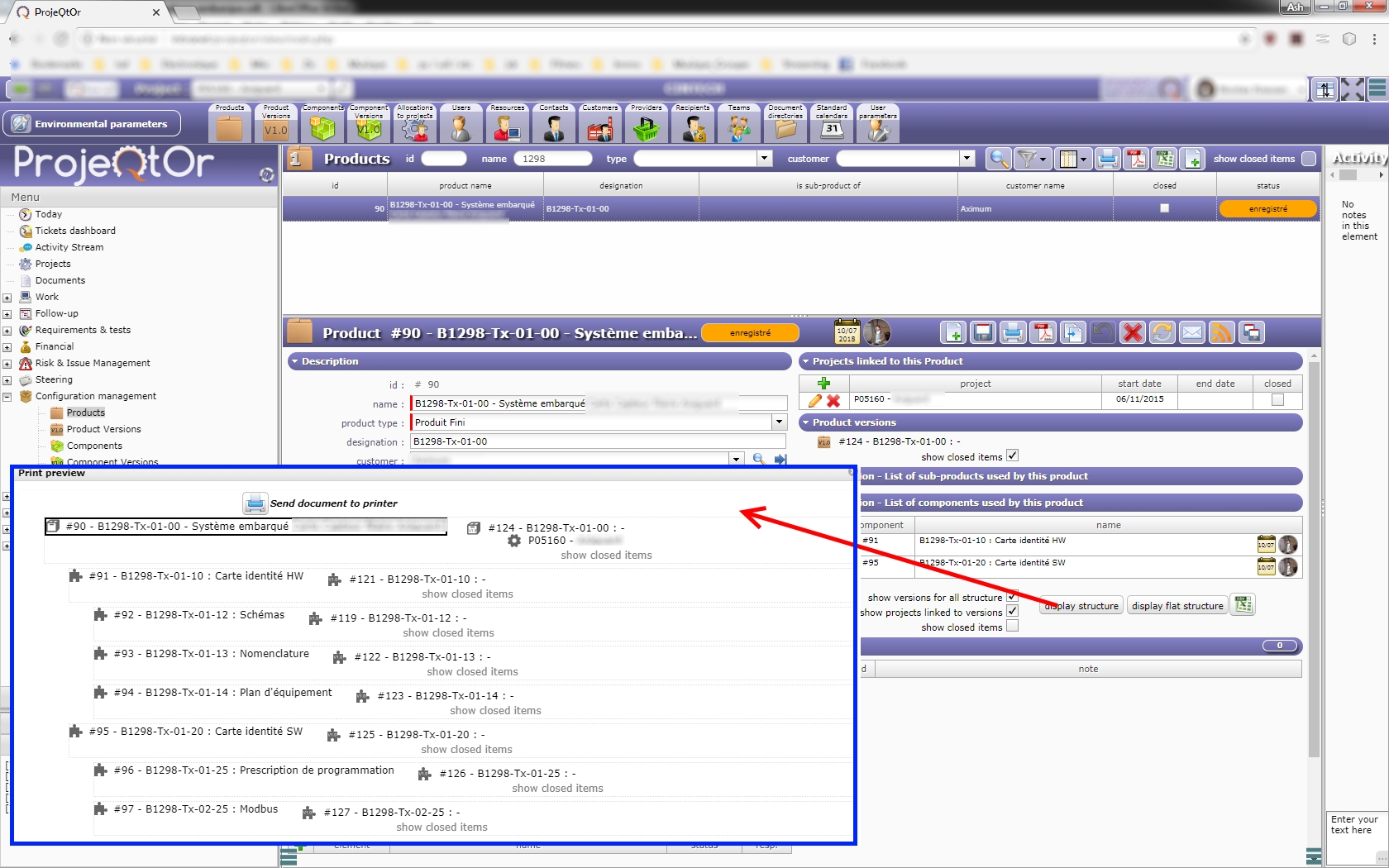The height and width of the screenshot is (868, 1389).
Task: Uncheck show versions for all structure
Action: click(1012, 597)
